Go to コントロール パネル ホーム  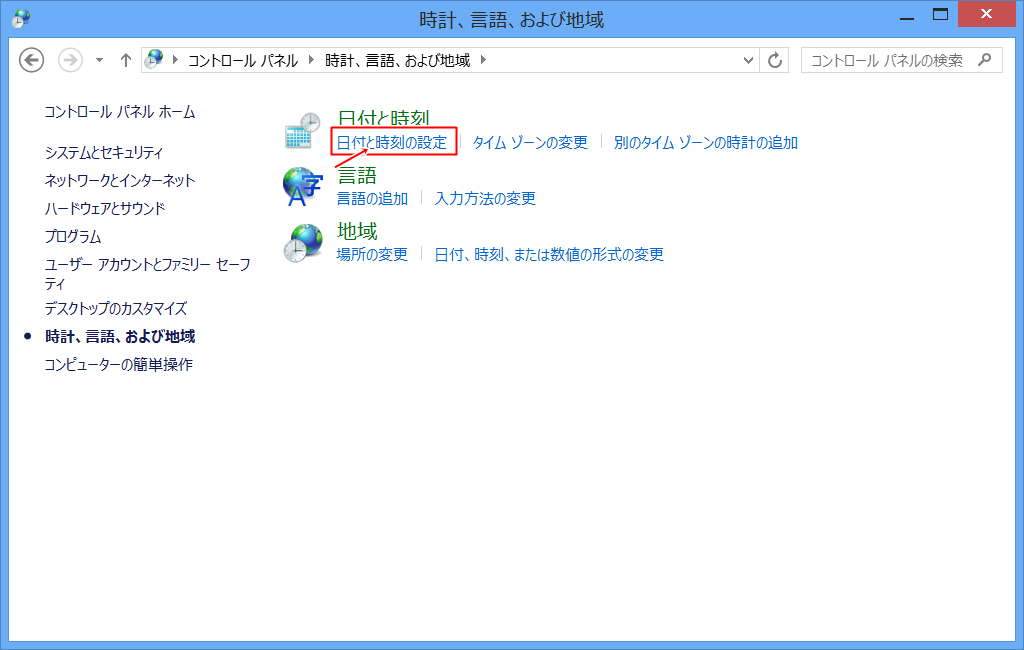(x=120, y=112)
